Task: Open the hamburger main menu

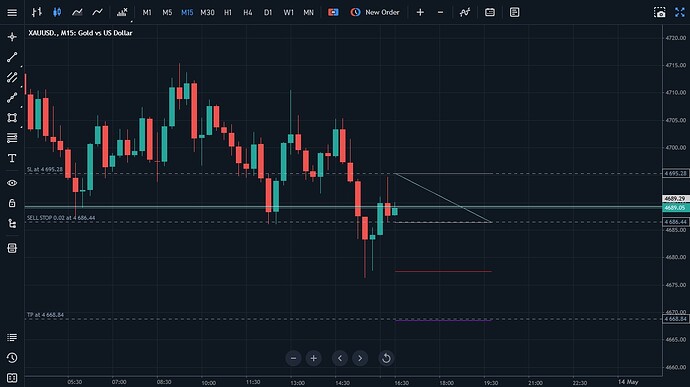Action: pos(12,12)
